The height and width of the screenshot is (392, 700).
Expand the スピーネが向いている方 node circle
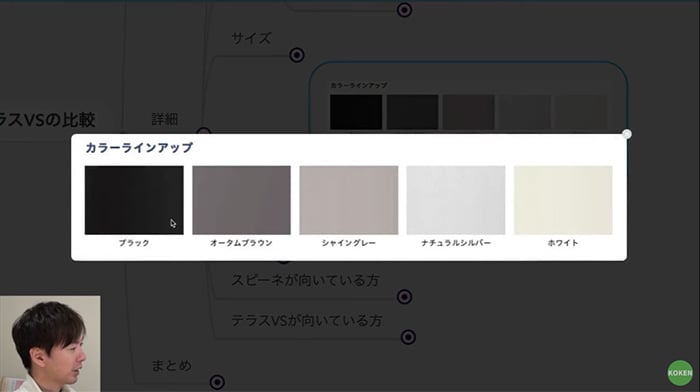coord(404,296)
